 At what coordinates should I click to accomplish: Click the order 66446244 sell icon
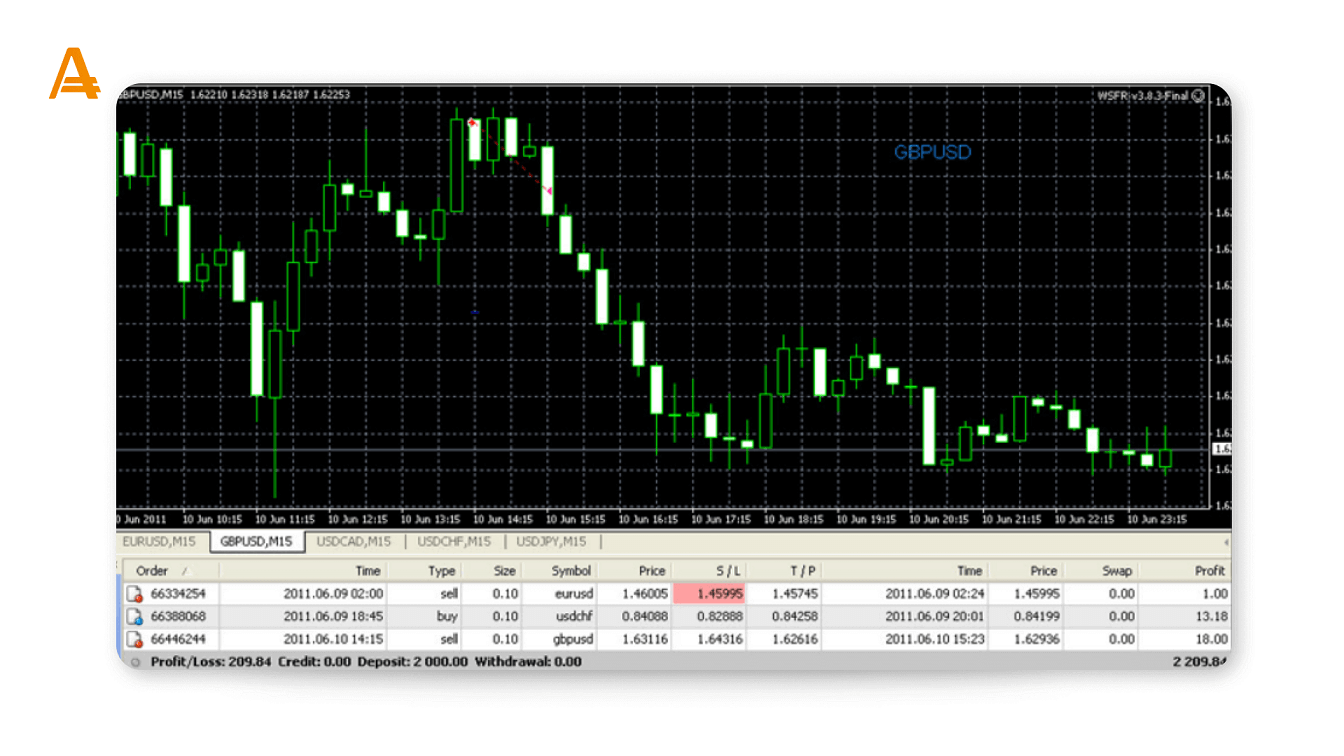134,640
